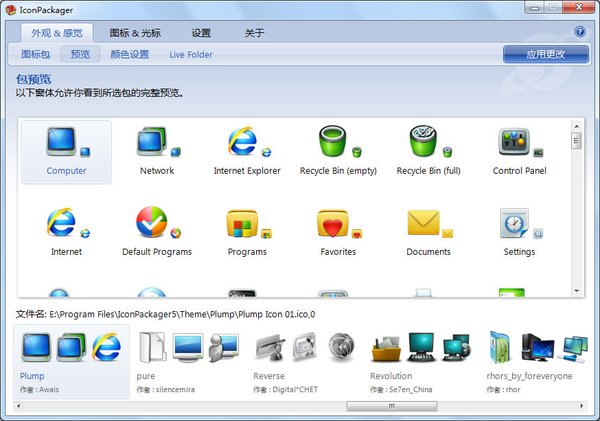Click the IconPackager title bar logo

pos(11,10)
